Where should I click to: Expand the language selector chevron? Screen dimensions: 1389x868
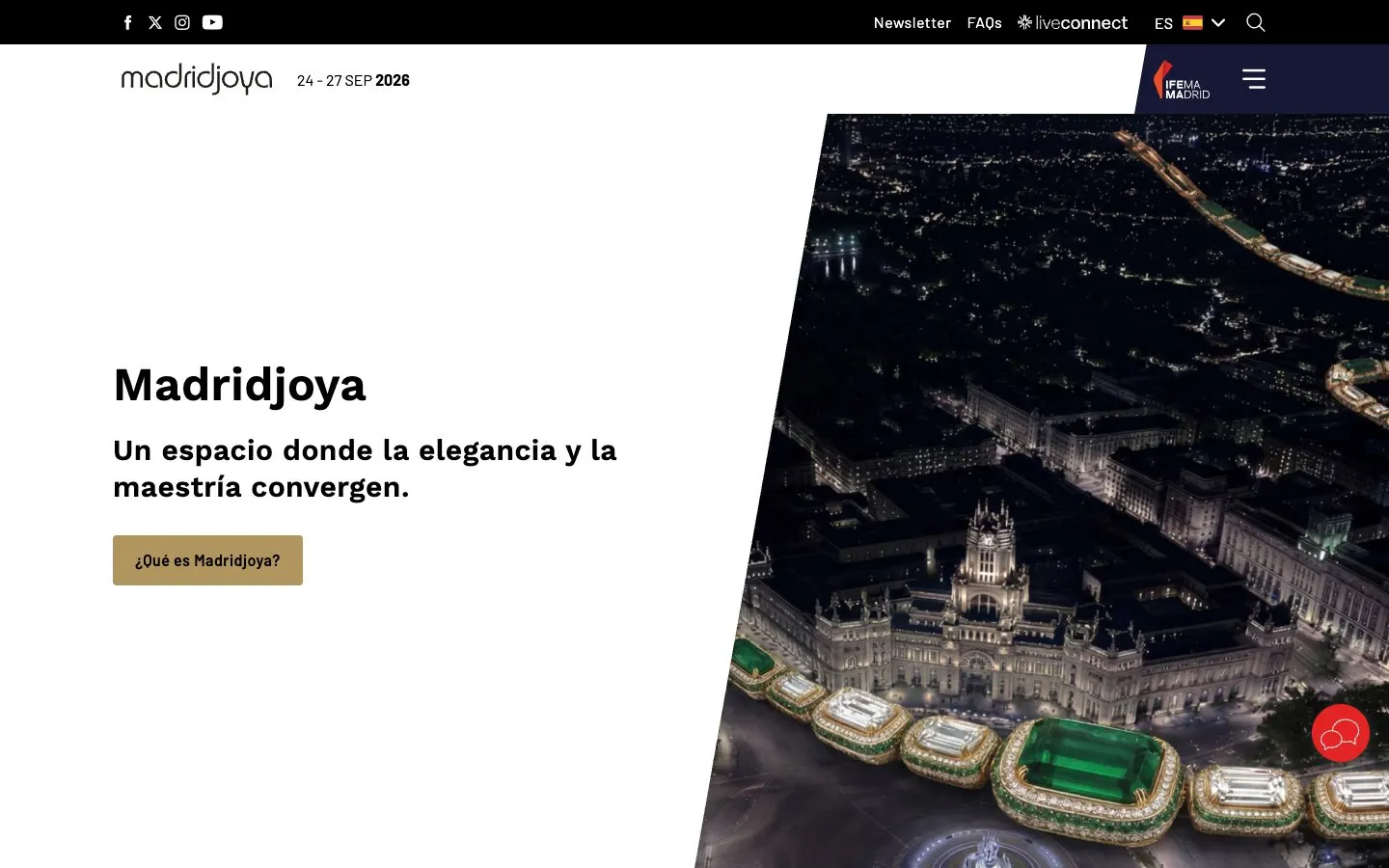pyautogui.click(x=1218, y=22)
